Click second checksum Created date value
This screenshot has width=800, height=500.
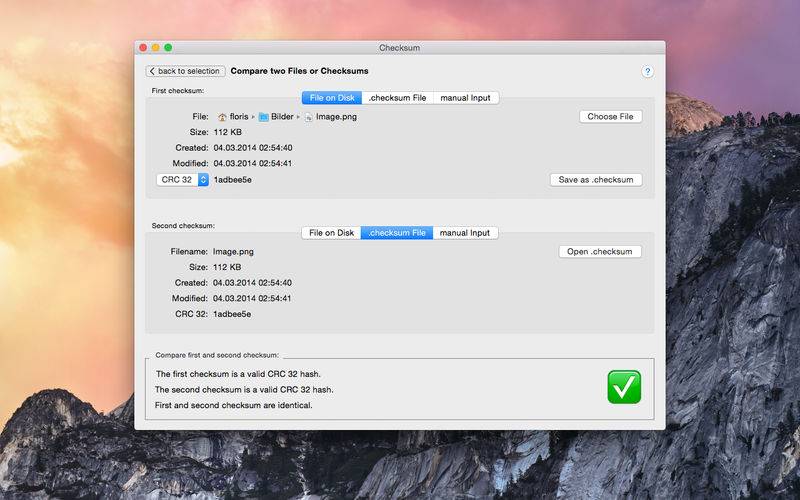coord(253,283)
